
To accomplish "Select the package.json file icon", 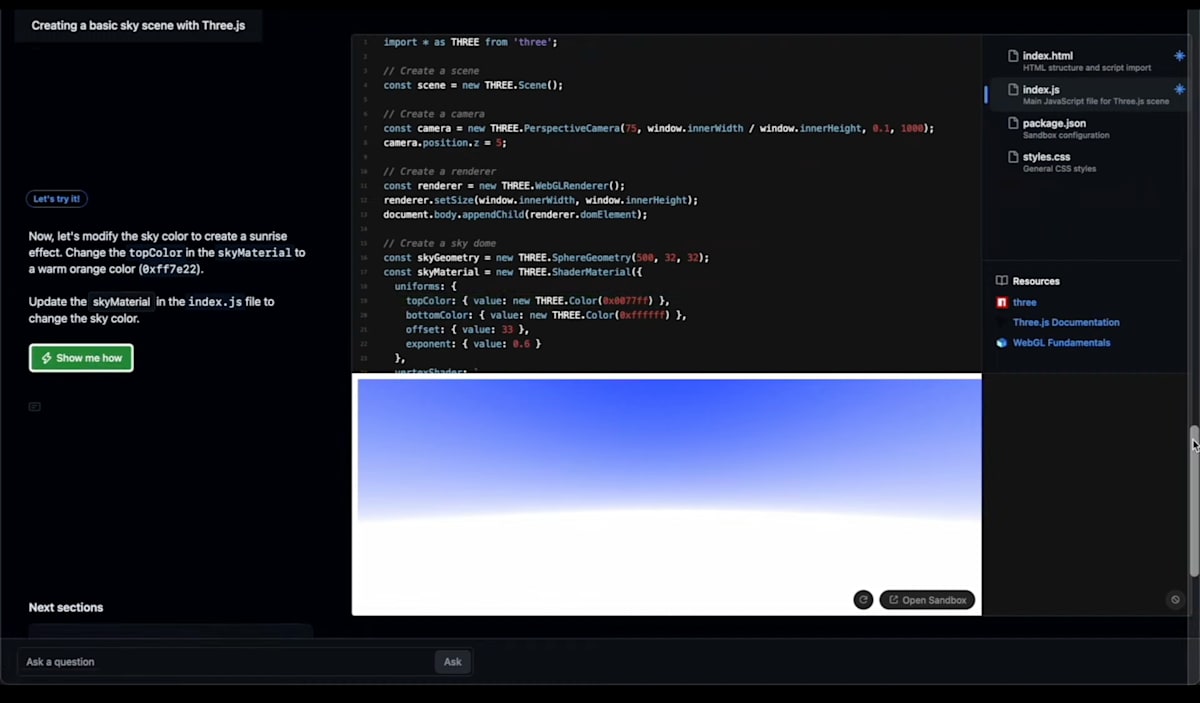I will 1013,123.
